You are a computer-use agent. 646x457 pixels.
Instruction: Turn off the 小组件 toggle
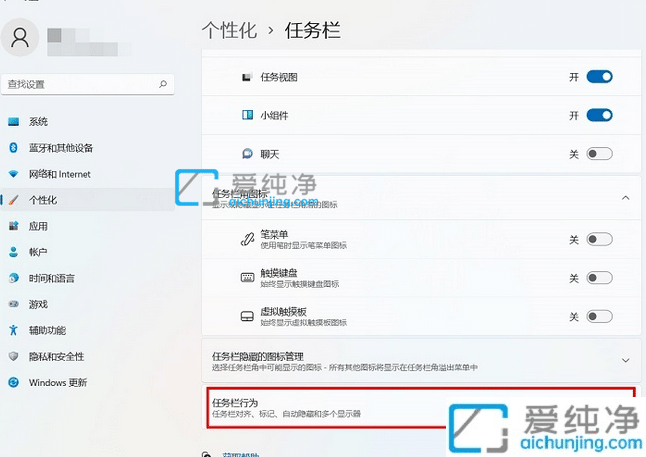pos(599,115)
